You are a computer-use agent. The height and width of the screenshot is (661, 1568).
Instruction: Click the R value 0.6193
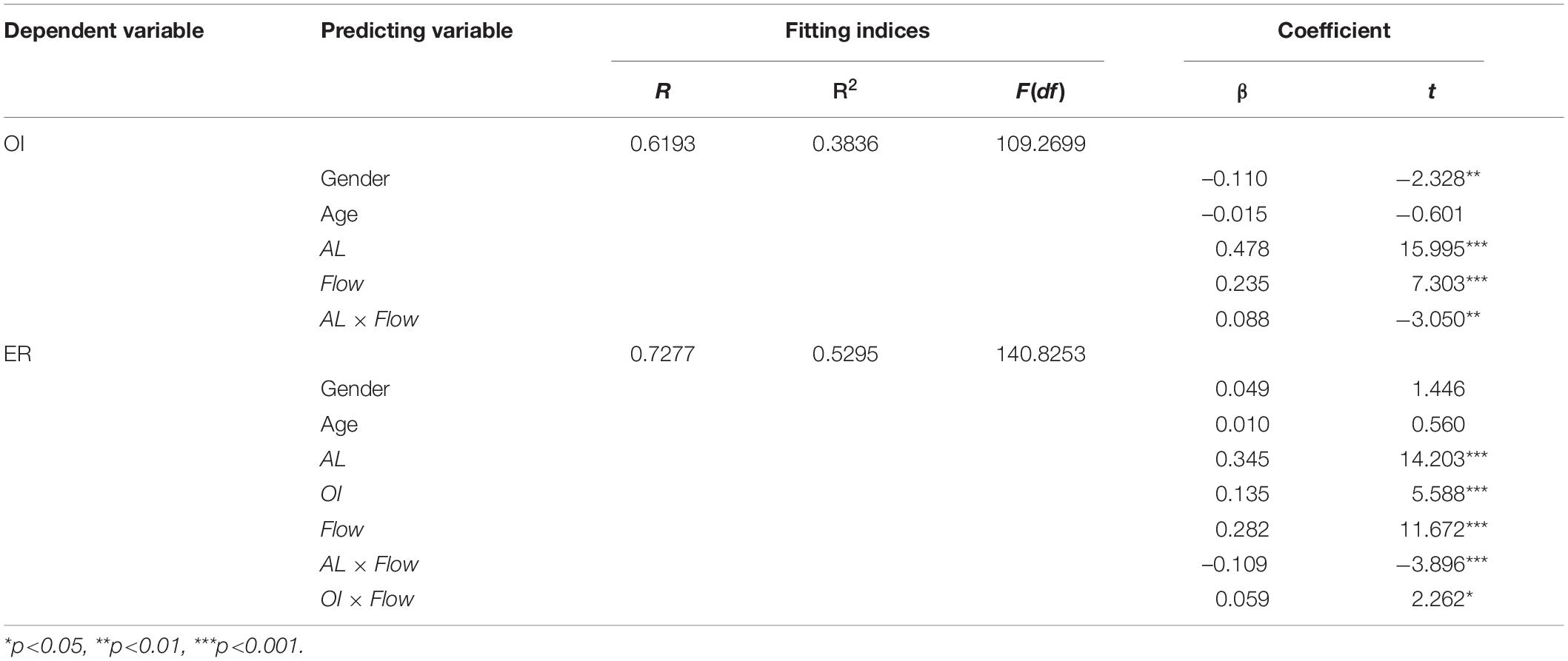pos(662,144)
